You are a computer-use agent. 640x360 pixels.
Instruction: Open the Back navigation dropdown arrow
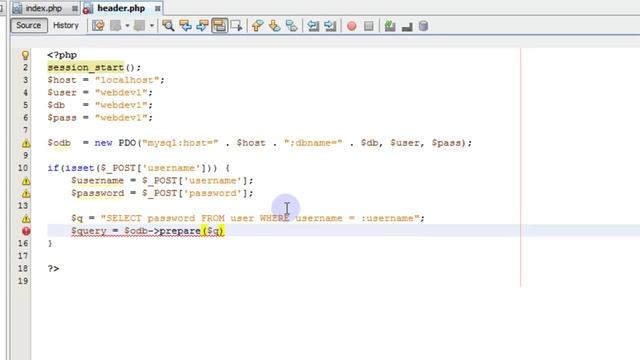127,26
